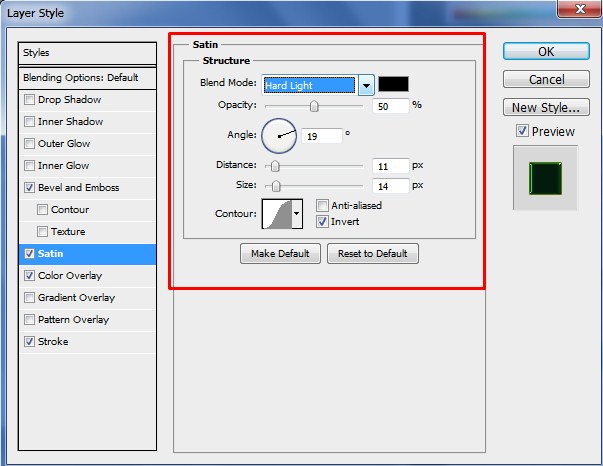Turn on Anti-aliased option
Viewport: 603px width, 466px height.
322,206
